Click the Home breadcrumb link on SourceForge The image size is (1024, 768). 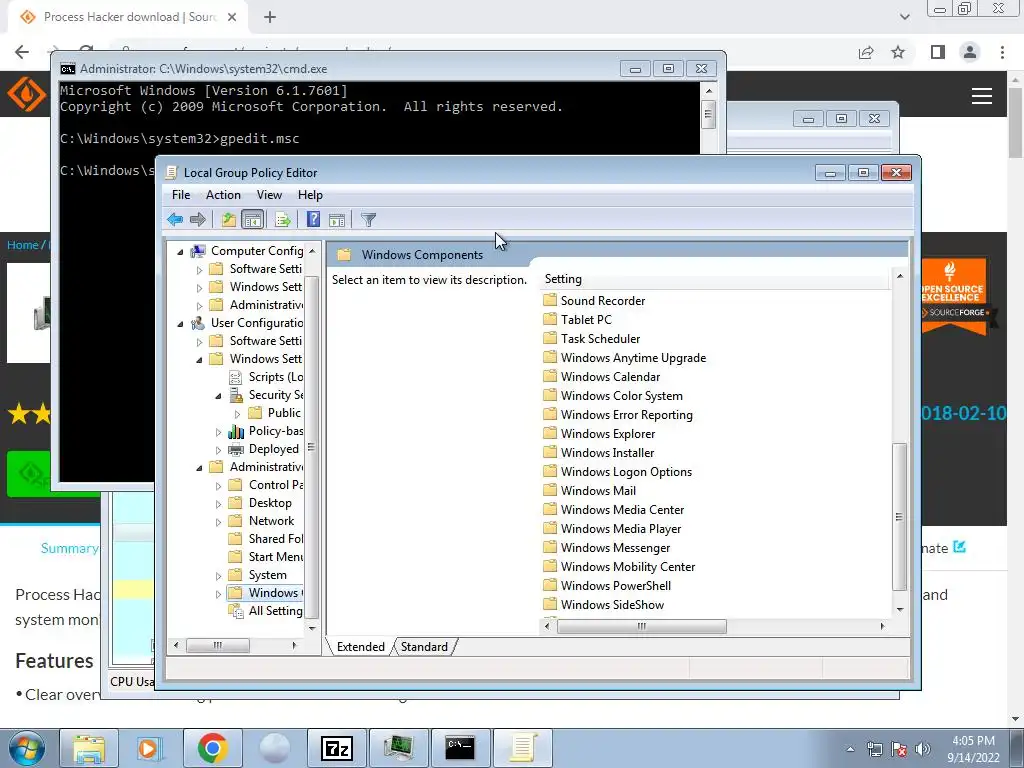click(x=23, y=245)
